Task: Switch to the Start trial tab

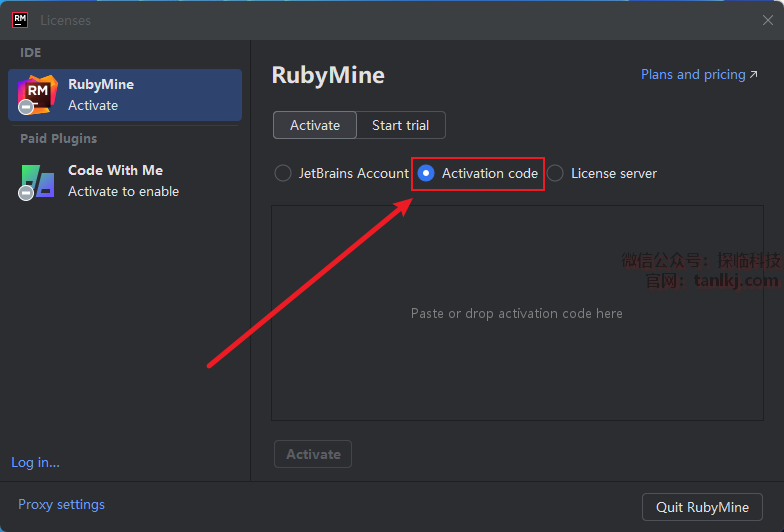Action: pyautogui.click(x=400, y=125)
